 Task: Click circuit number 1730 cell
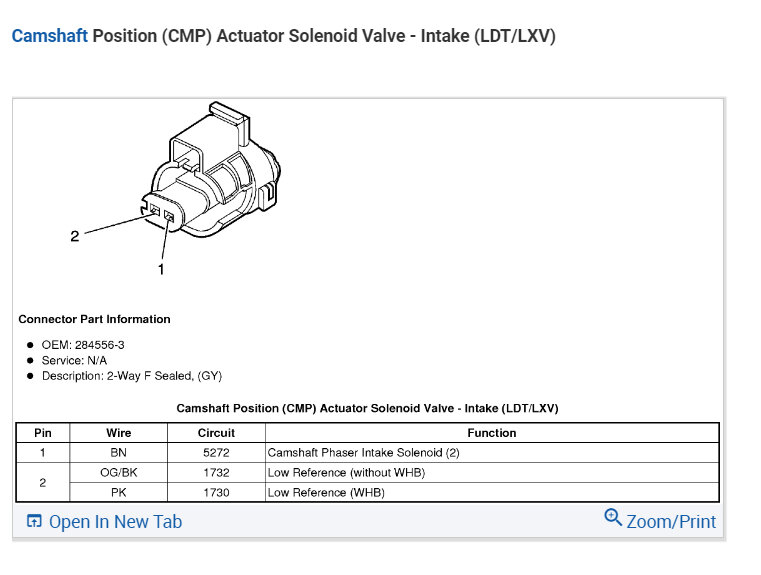tap(216, 492)
